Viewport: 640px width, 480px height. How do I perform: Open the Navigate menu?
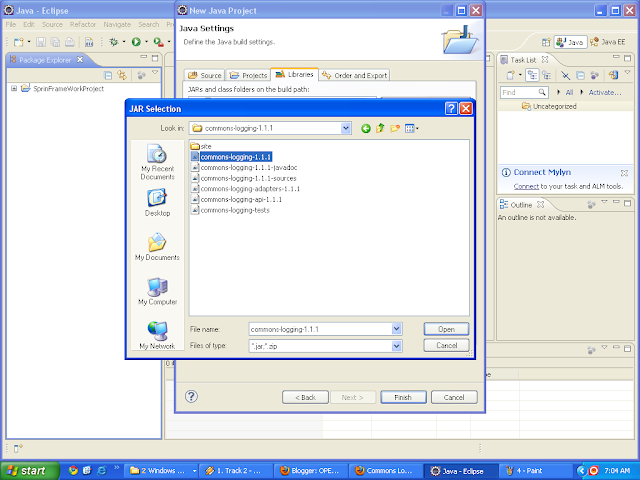[117, 24]
